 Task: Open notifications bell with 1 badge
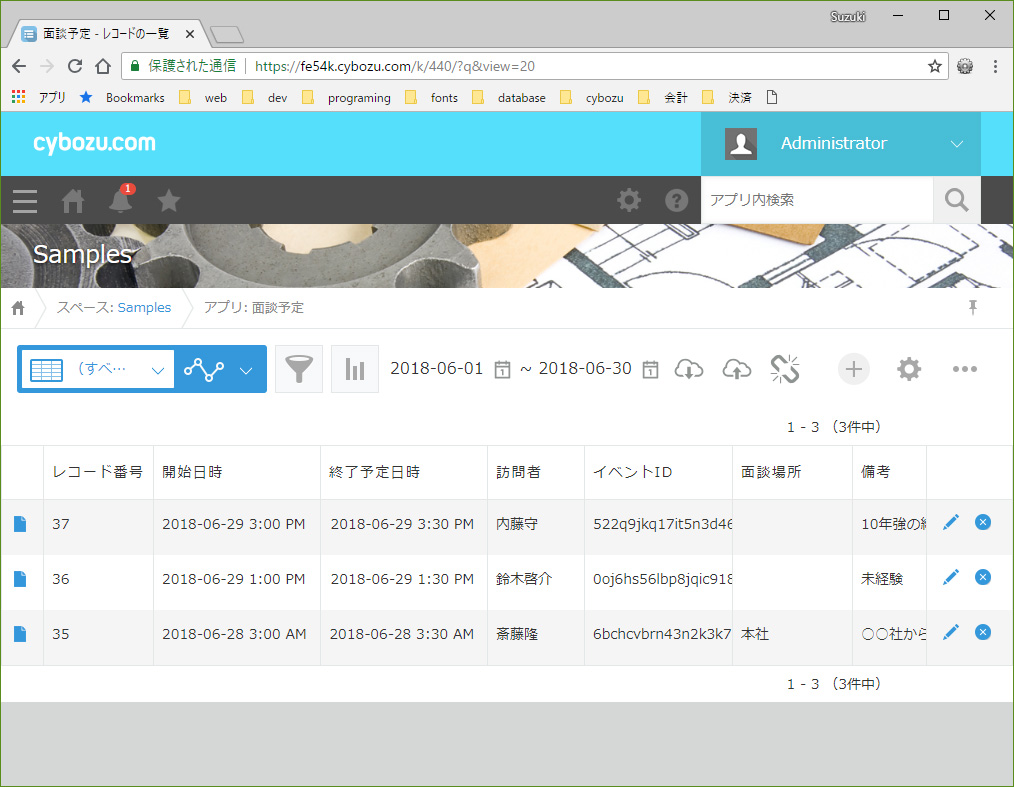coord(121,199)
